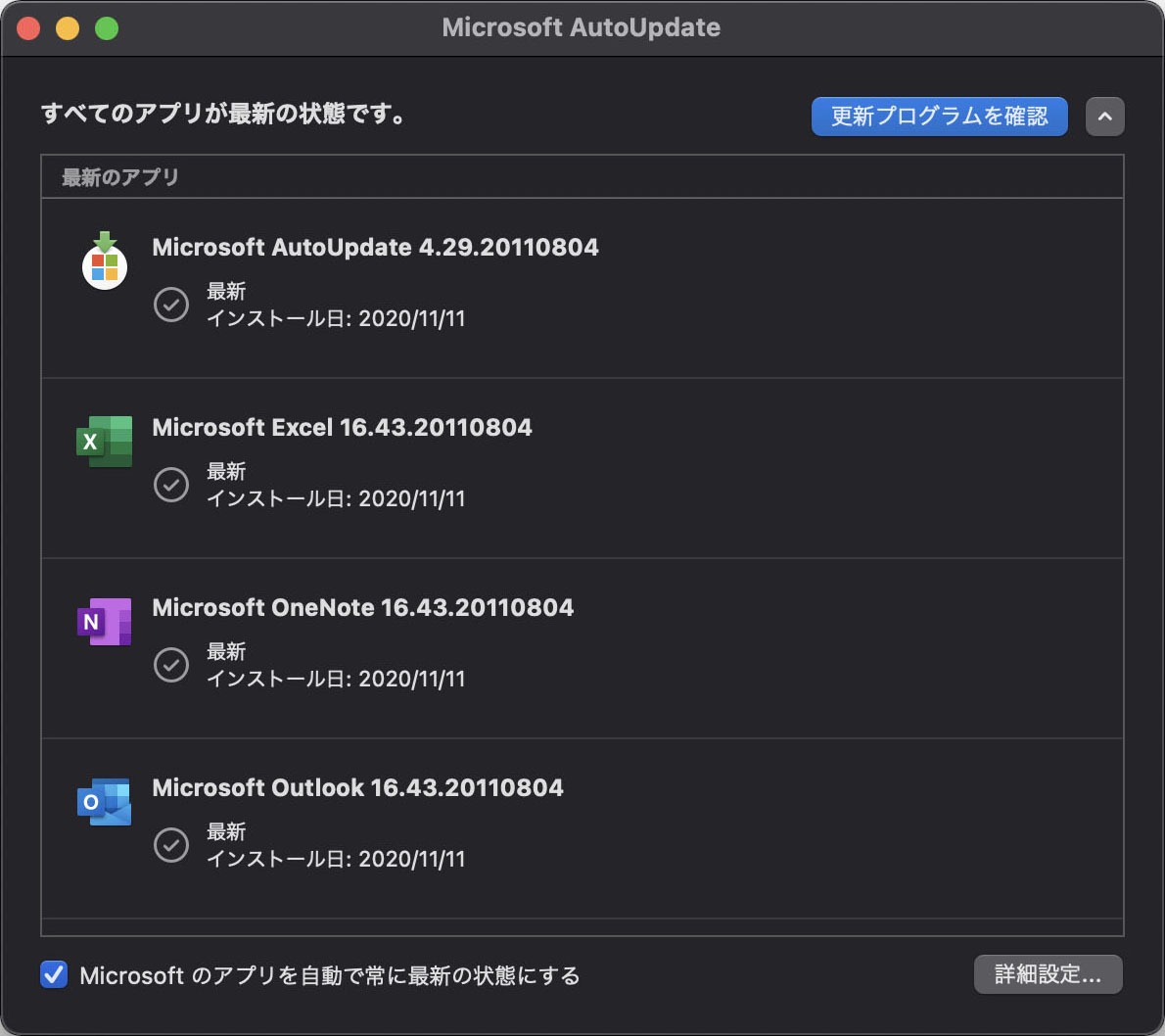Click the checkmark status icon under AutoUpdate
The height and width of the screenshot is (1036, 1165).
171,305
